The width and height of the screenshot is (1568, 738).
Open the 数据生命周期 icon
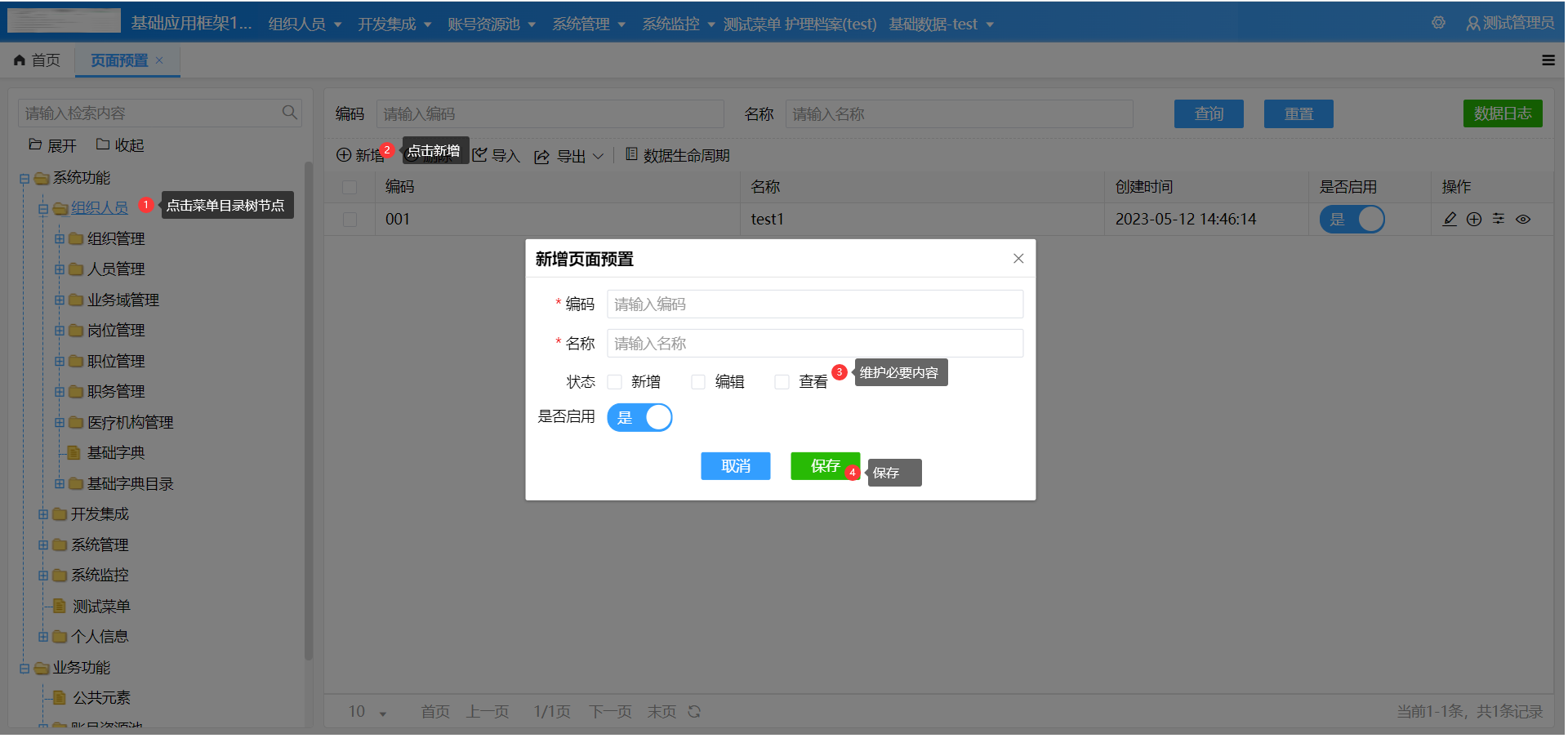tap(631, 155)
